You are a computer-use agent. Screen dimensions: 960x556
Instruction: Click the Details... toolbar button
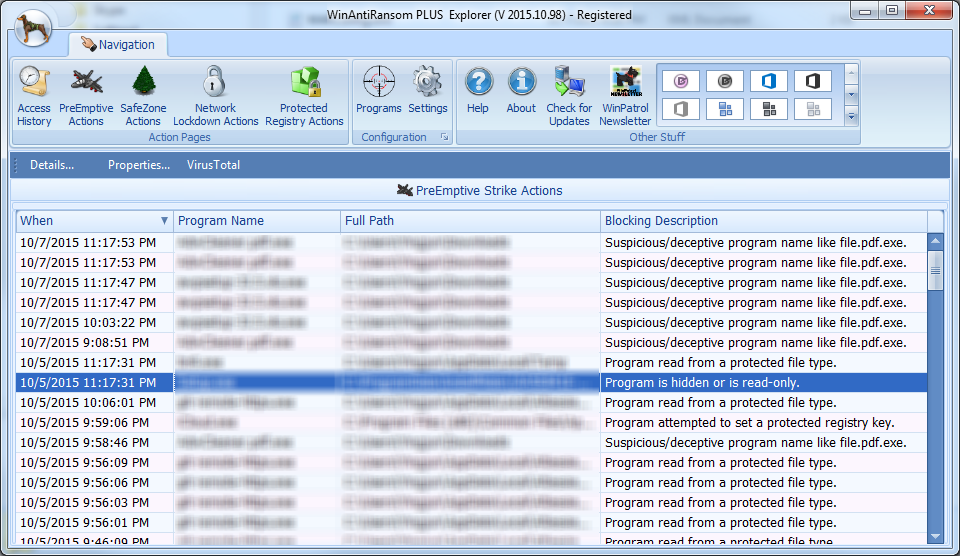(52, 165)
